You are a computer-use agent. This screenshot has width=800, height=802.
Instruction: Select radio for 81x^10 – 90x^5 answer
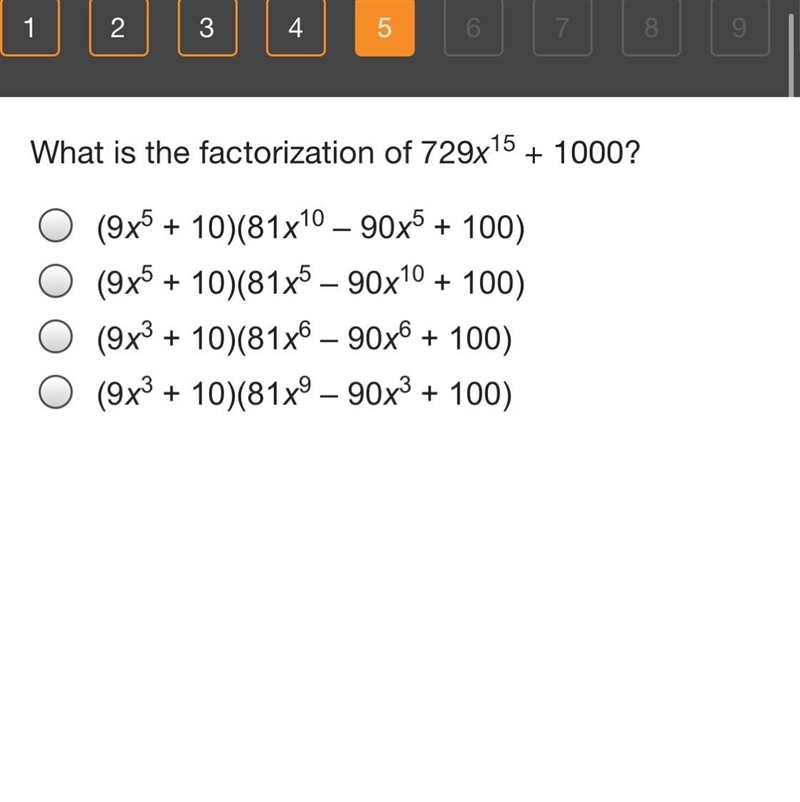[x=56, y=225]
